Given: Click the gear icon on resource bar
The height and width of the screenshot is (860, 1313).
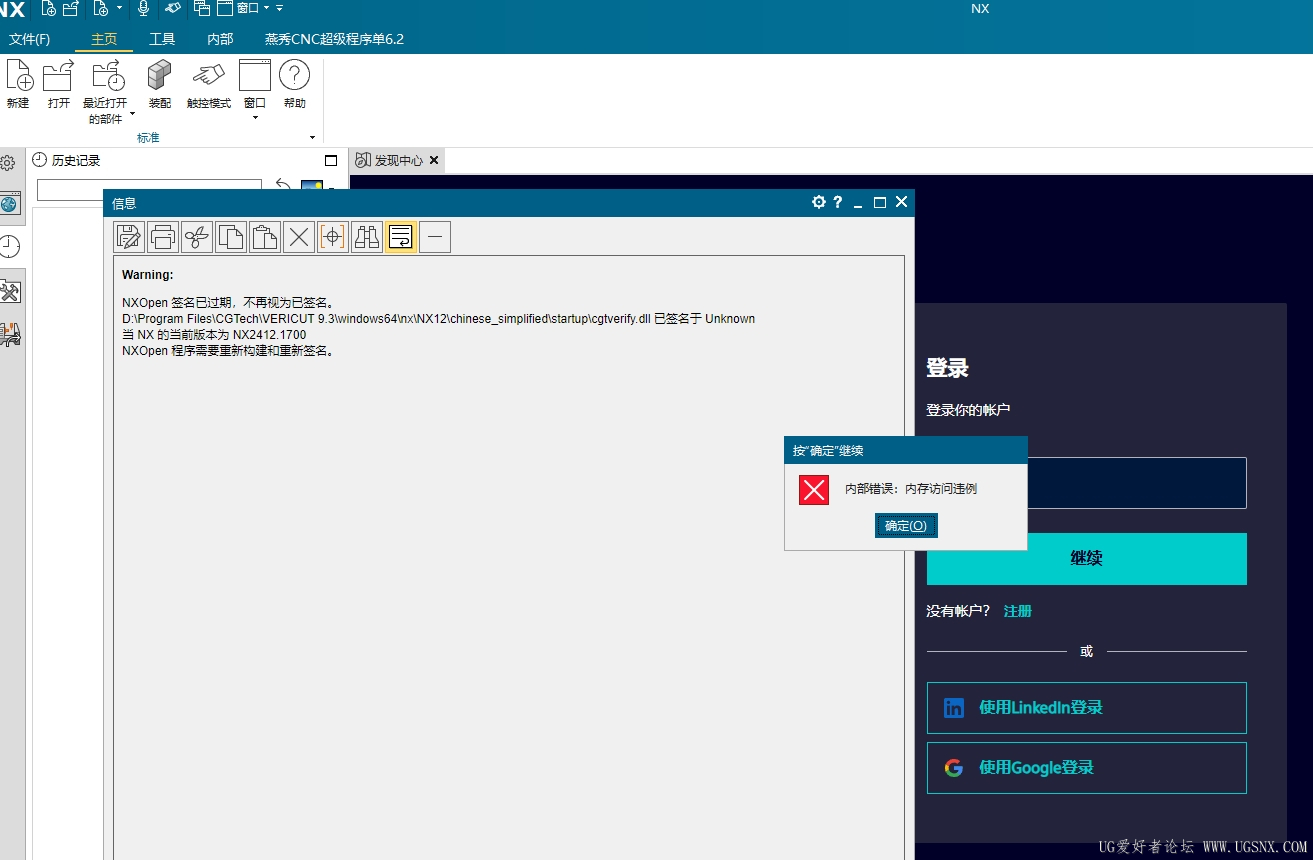Looking at the screenshot, I should (x=7, y=162).
